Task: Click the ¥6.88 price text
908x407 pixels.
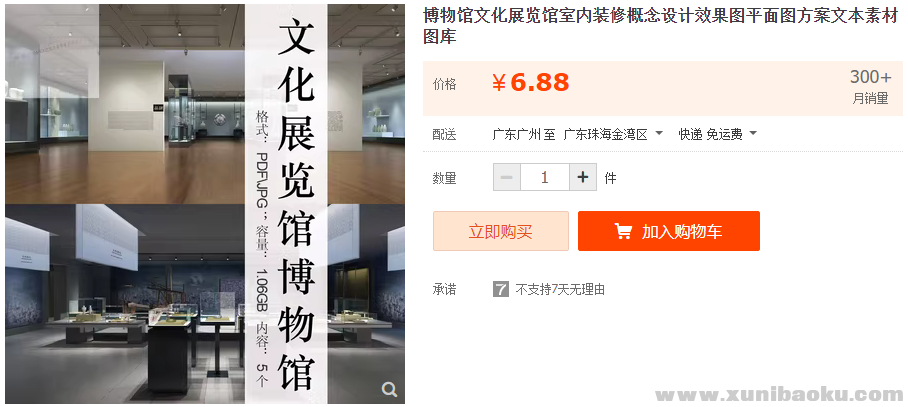Action: point(531,83)
